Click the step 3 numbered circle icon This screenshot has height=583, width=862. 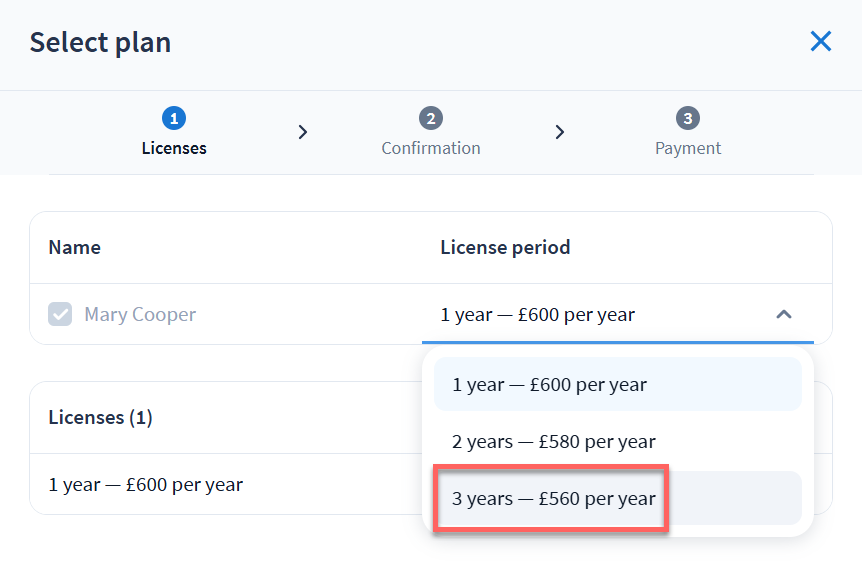688,119
